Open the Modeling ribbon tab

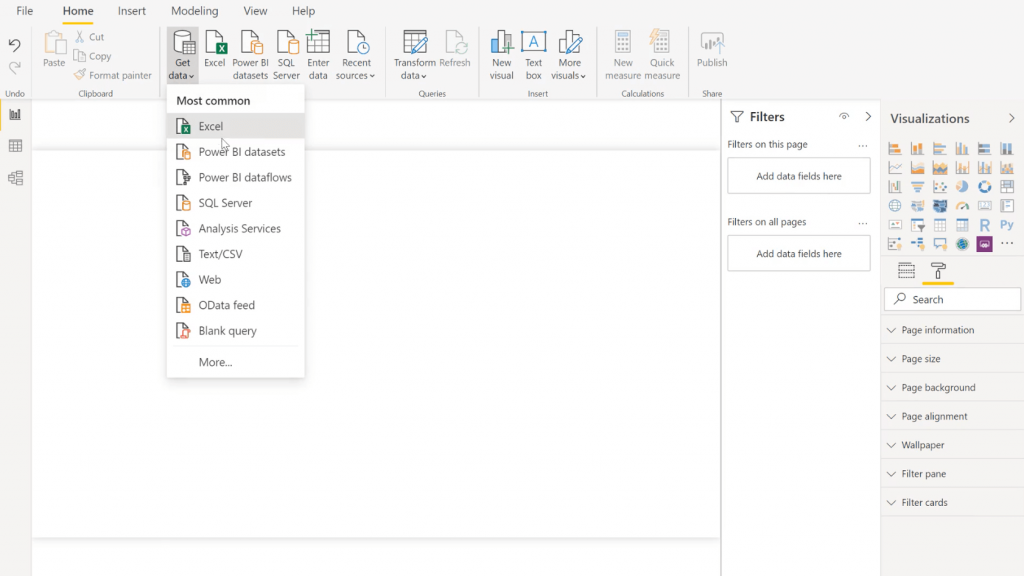(x=194, y=11)
